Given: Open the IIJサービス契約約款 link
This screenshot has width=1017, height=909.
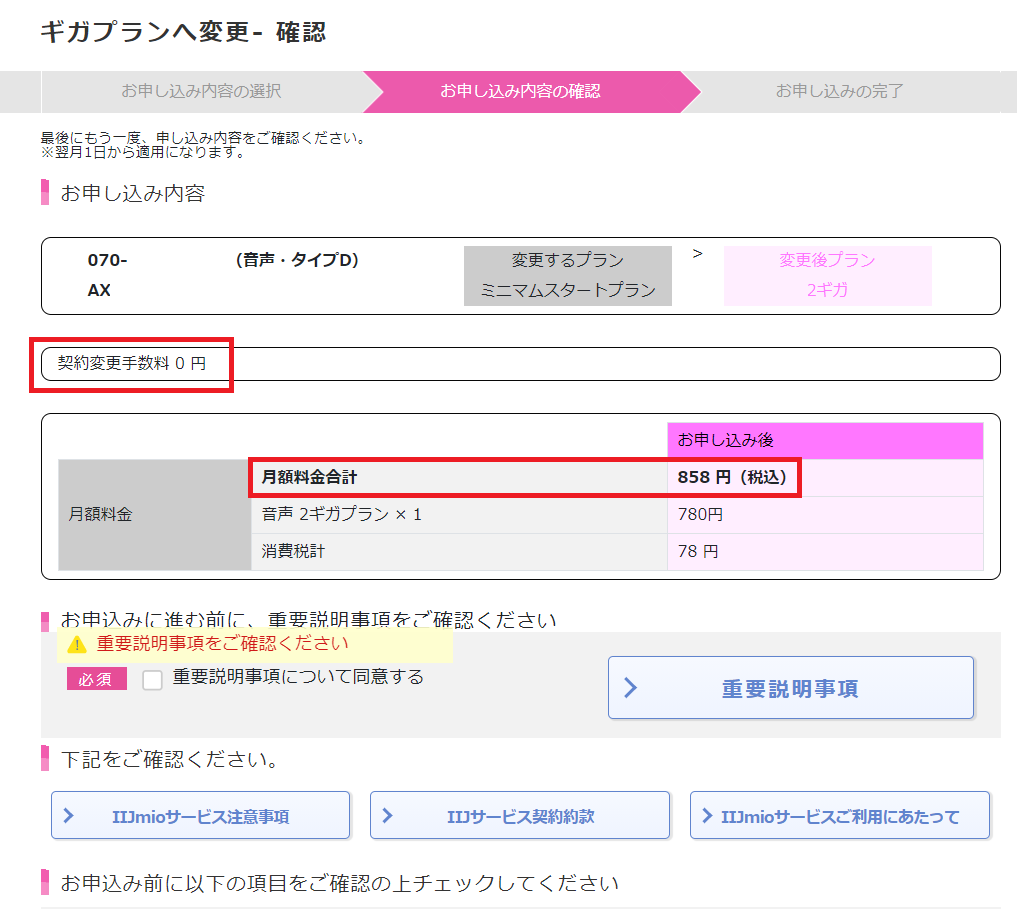Looking at the screenshot, I should click(520, 816).
